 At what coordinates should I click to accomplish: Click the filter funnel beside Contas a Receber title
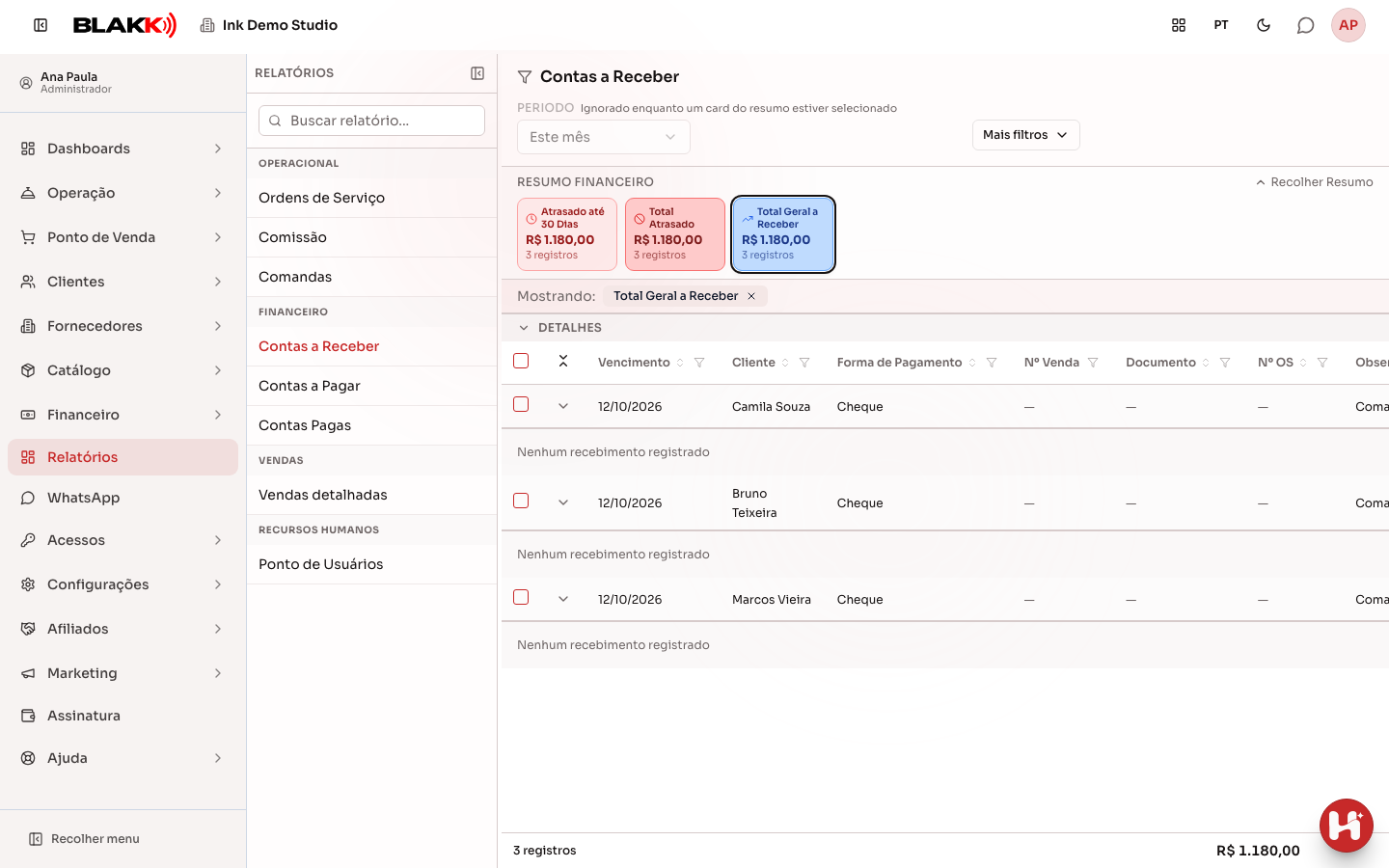coord(525,77)
